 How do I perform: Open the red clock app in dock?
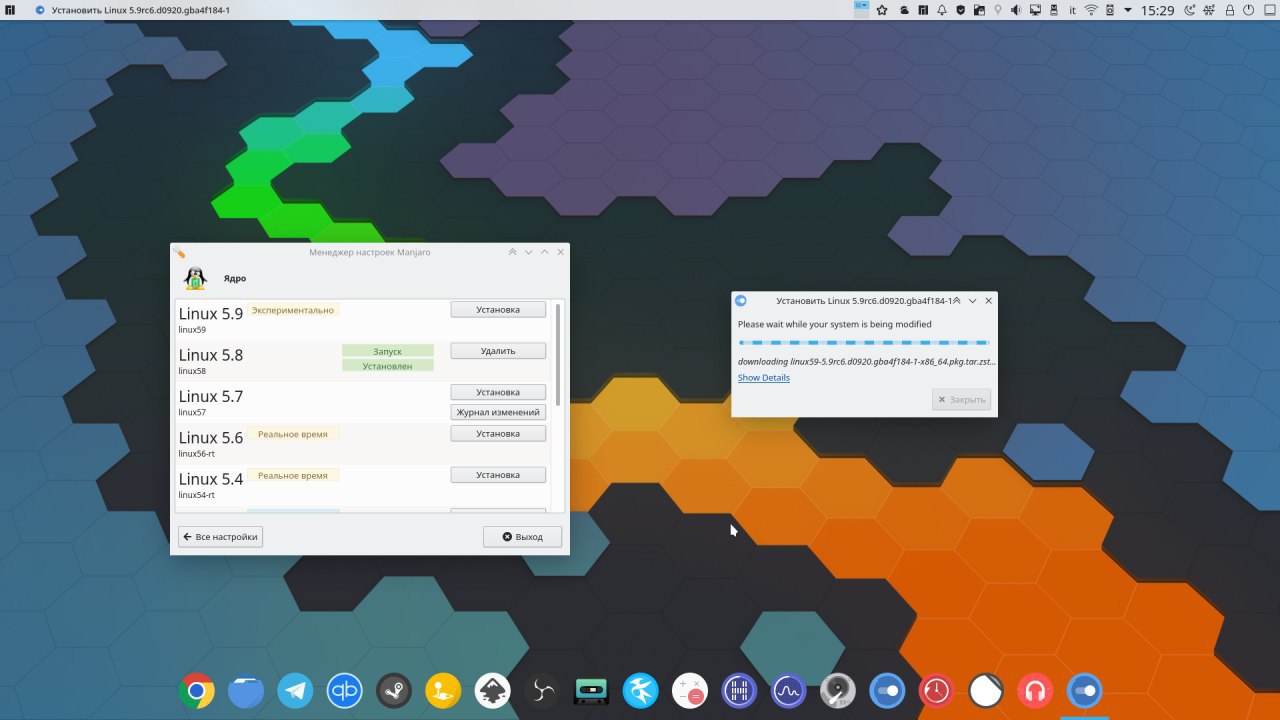tap(936, 690)
